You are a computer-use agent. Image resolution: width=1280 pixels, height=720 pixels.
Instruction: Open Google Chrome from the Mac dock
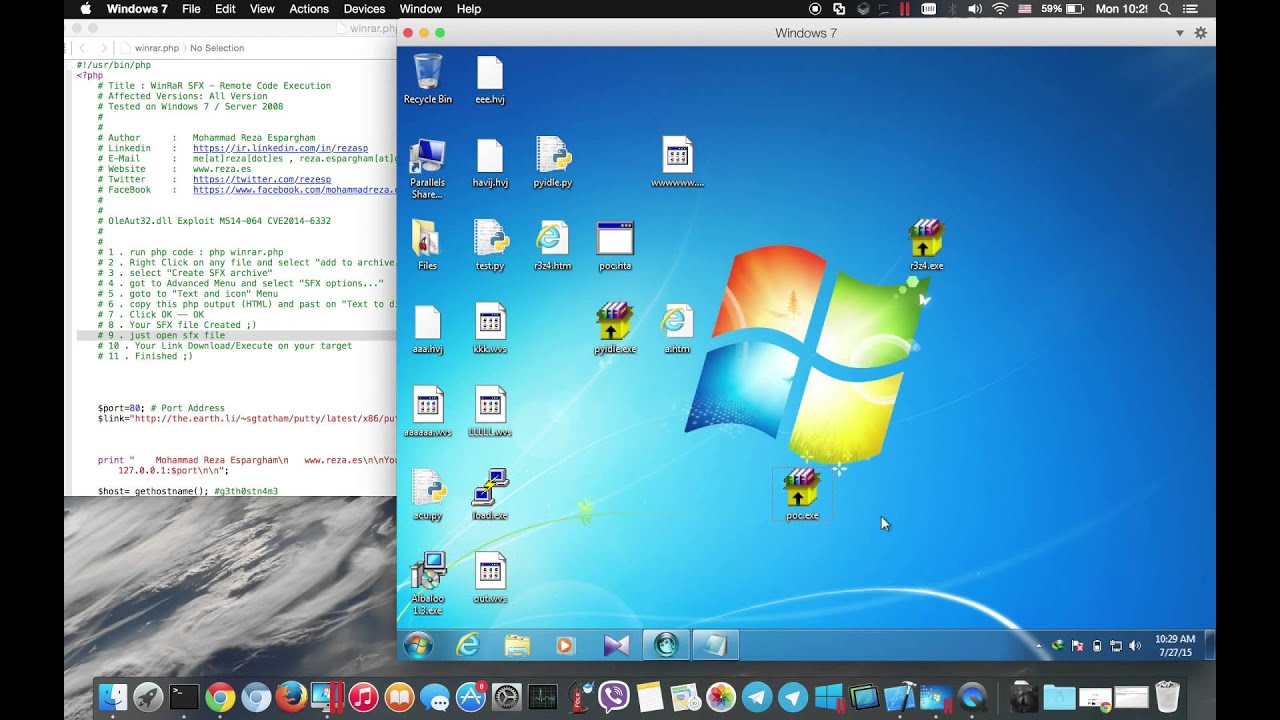pyautogui.click(x=220, y=697)
